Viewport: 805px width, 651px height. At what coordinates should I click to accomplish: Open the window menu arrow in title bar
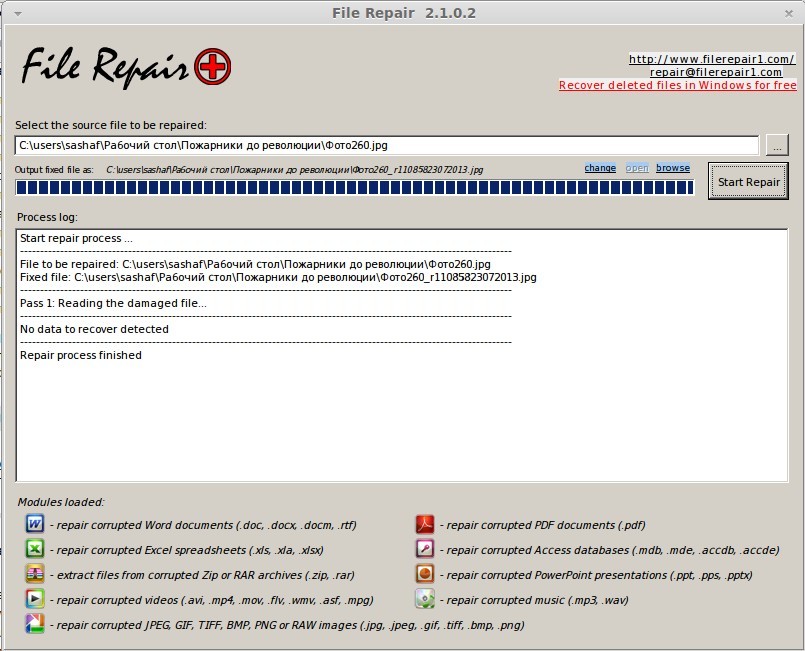pos(18,14)
